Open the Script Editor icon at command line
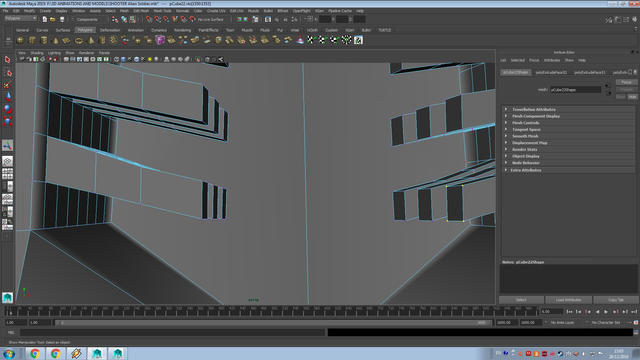This screenshot has height=360, width=640. coord(636,333)
